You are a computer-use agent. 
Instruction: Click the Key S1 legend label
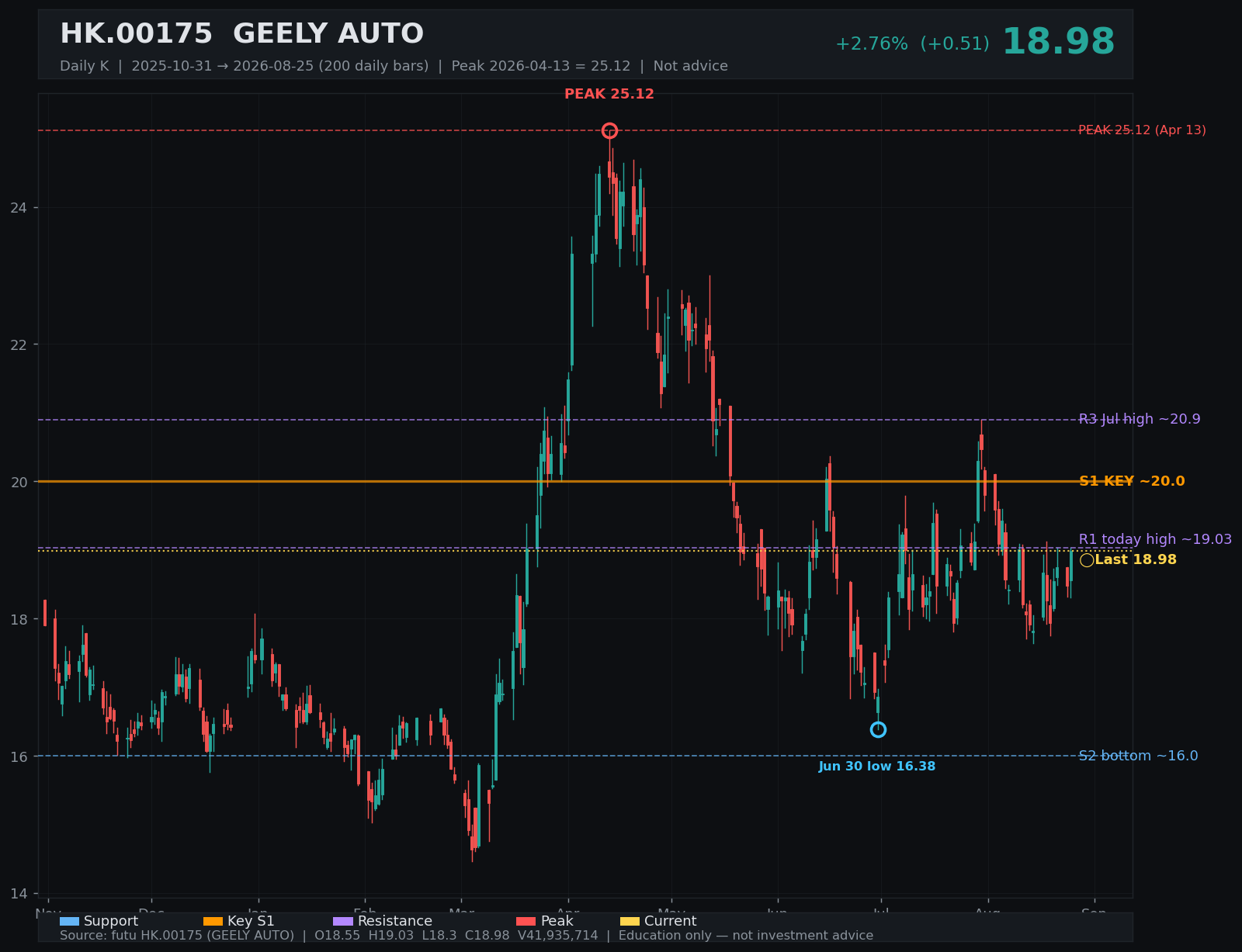tap(251, 922)
